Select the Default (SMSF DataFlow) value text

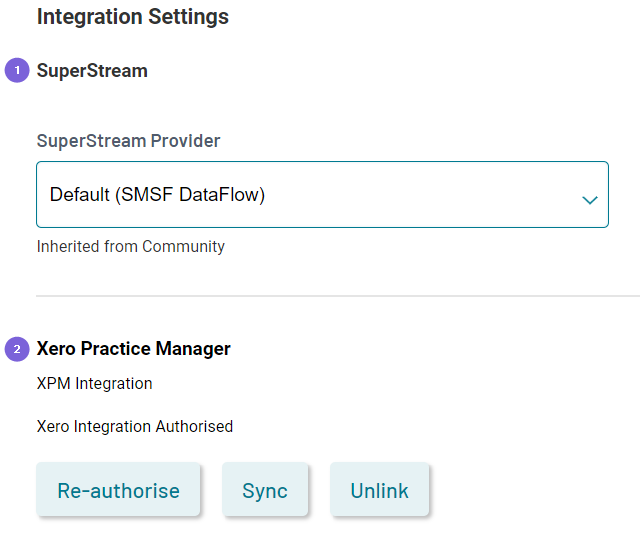tap(157, 194)
